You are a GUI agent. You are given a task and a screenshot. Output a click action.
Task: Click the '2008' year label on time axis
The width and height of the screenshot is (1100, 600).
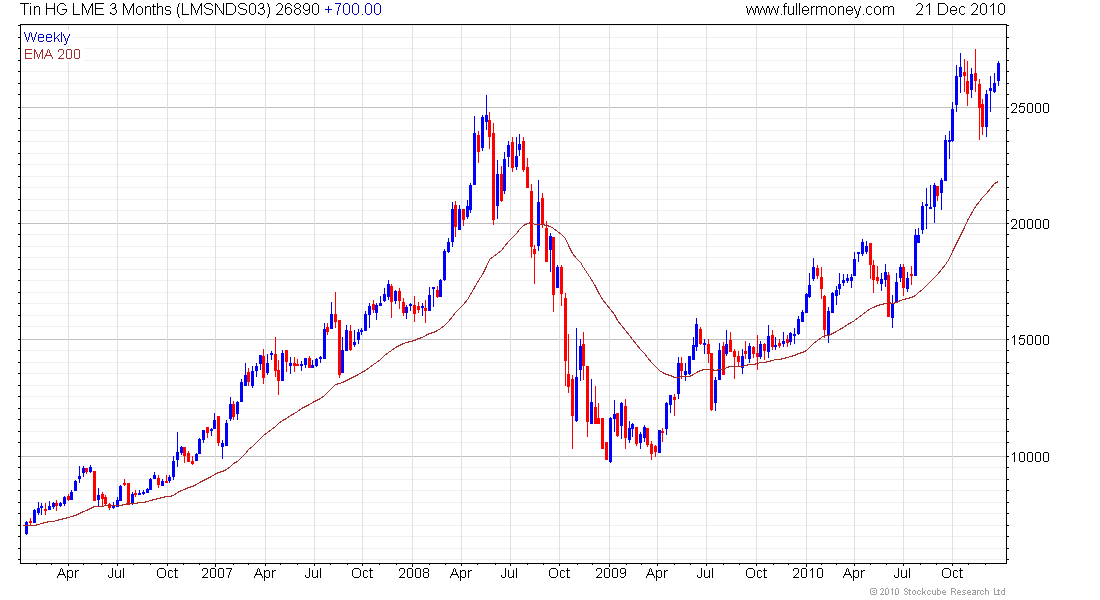(x=414, y=573)
